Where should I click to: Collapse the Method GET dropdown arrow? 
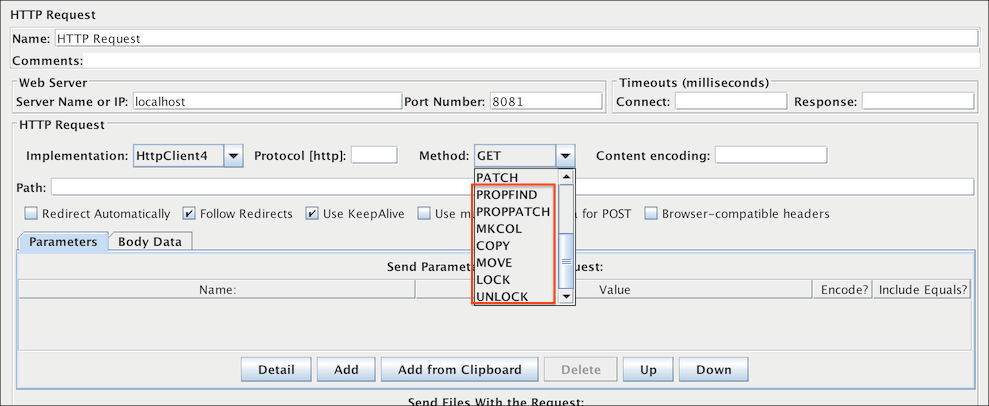(x=565, y=156)
